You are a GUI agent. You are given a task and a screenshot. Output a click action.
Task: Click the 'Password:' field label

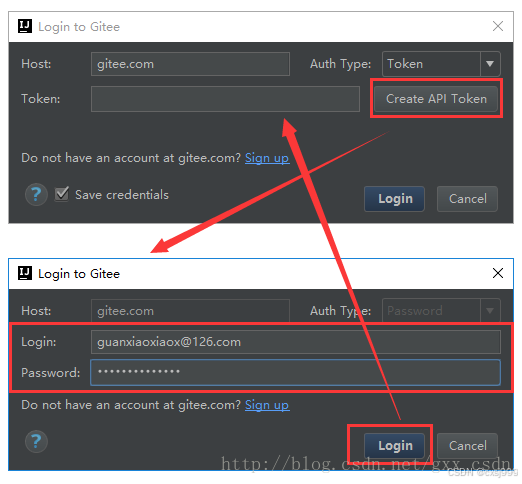(51, 373)
